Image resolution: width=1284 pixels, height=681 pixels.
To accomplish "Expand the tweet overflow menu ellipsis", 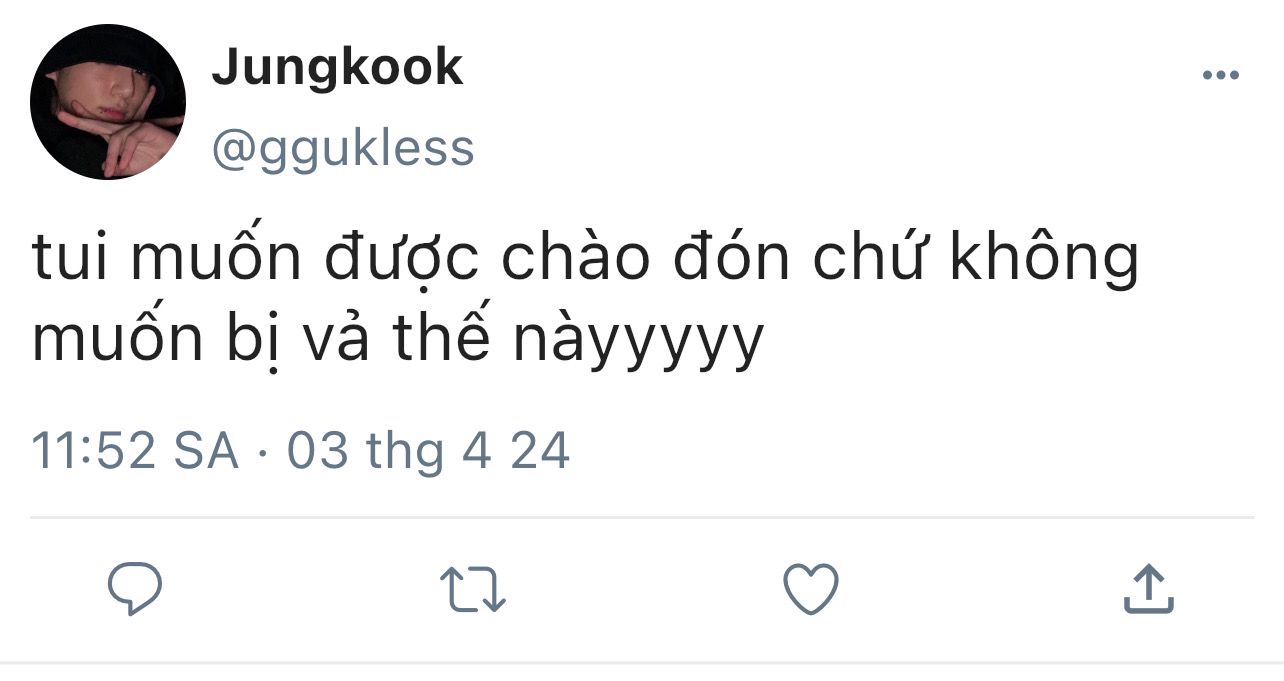I will tap(1220, 75).
